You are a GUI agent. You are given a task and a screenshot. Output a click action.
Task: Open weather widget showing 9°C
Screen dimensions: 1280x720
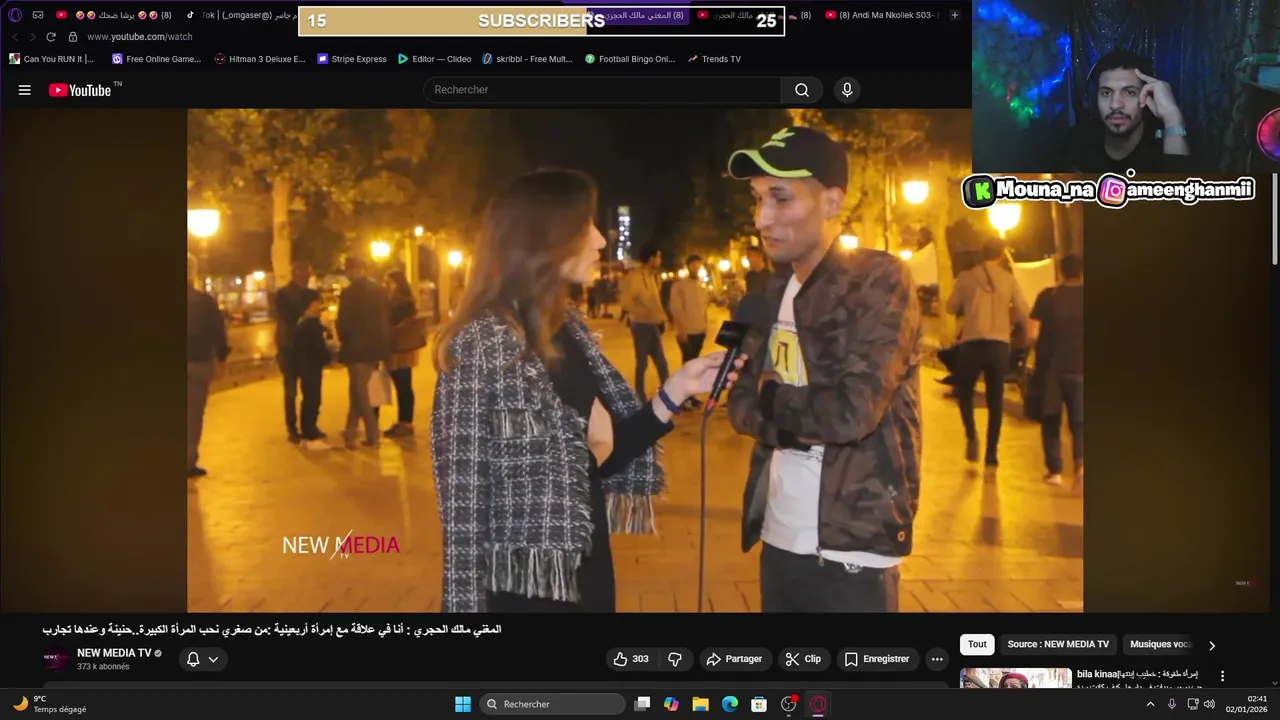(x=50, y=704)
